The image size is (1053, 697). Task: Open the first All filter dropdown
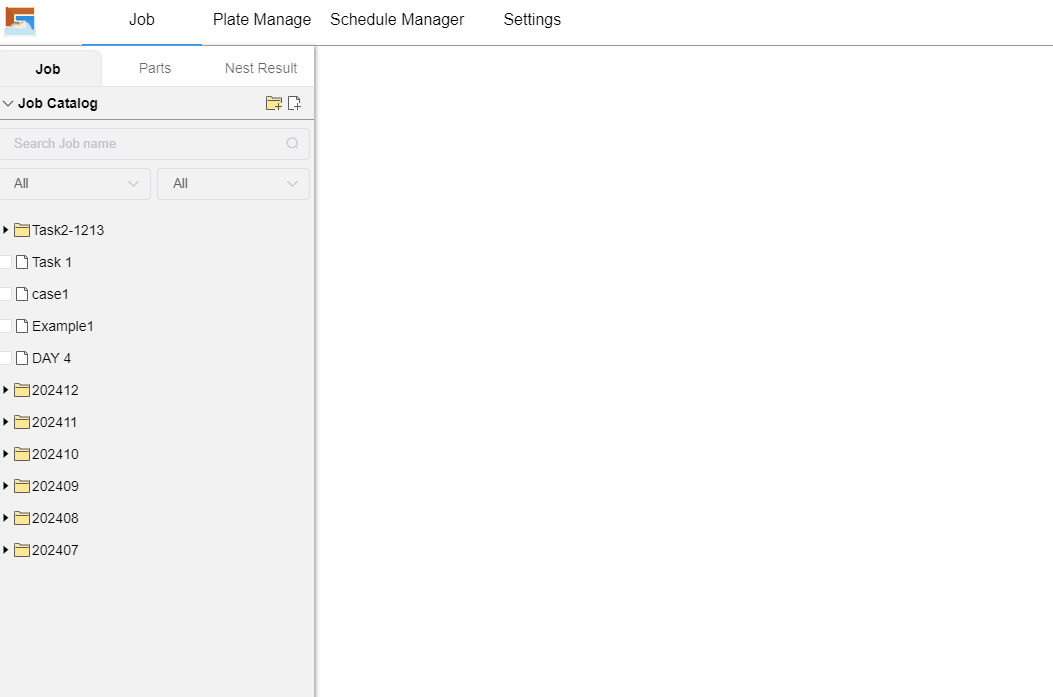point(75,183)
